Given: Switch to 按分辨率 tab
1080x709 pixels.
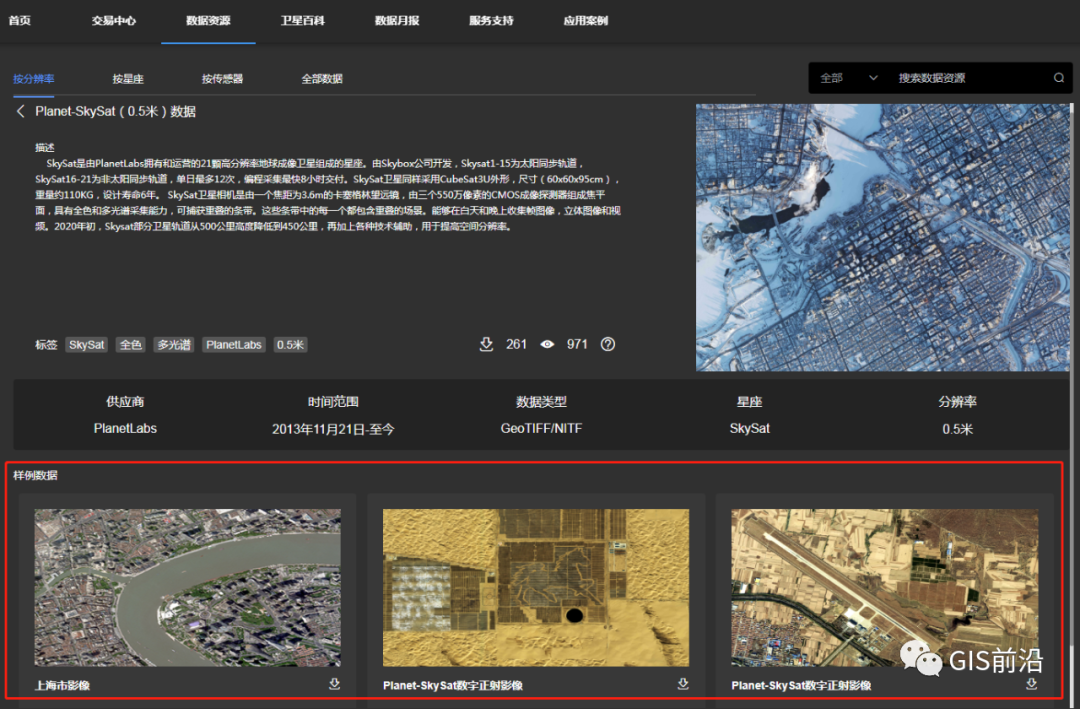Looking at the screenshot, I should click(x=34, y=79).
